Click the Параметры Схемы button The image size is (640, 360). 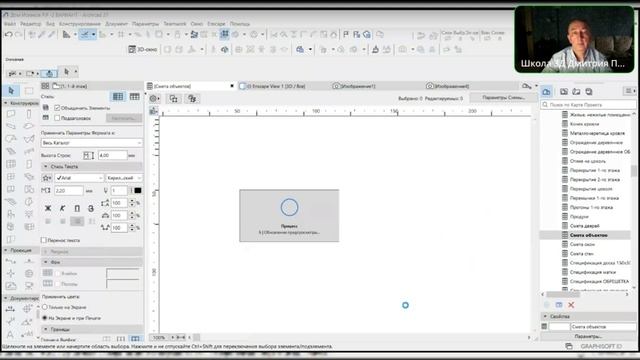[x=503, y=98]
